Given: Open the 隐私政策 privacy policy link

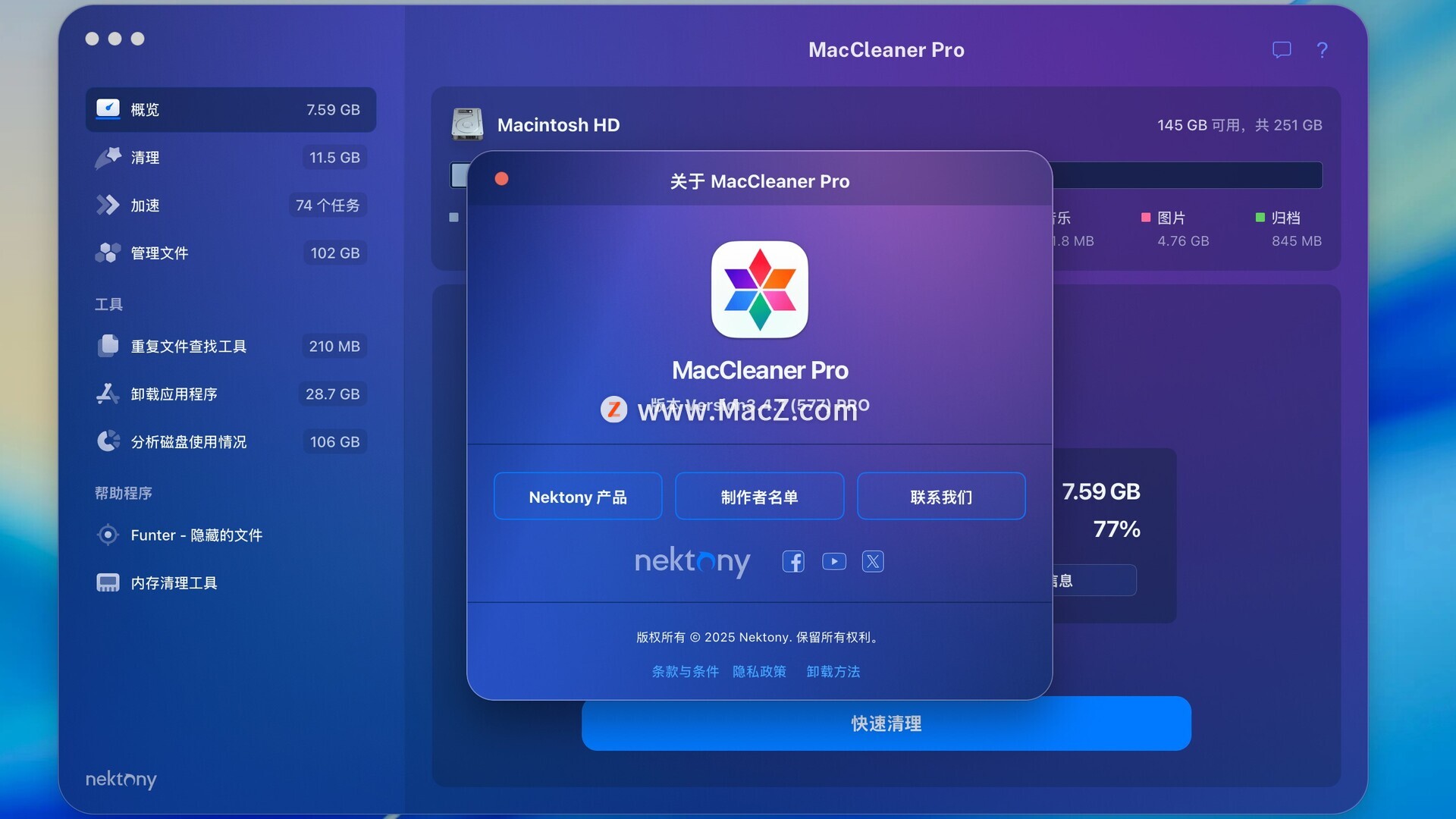Looking at the screenshot, I should click(x=759, y=671).
